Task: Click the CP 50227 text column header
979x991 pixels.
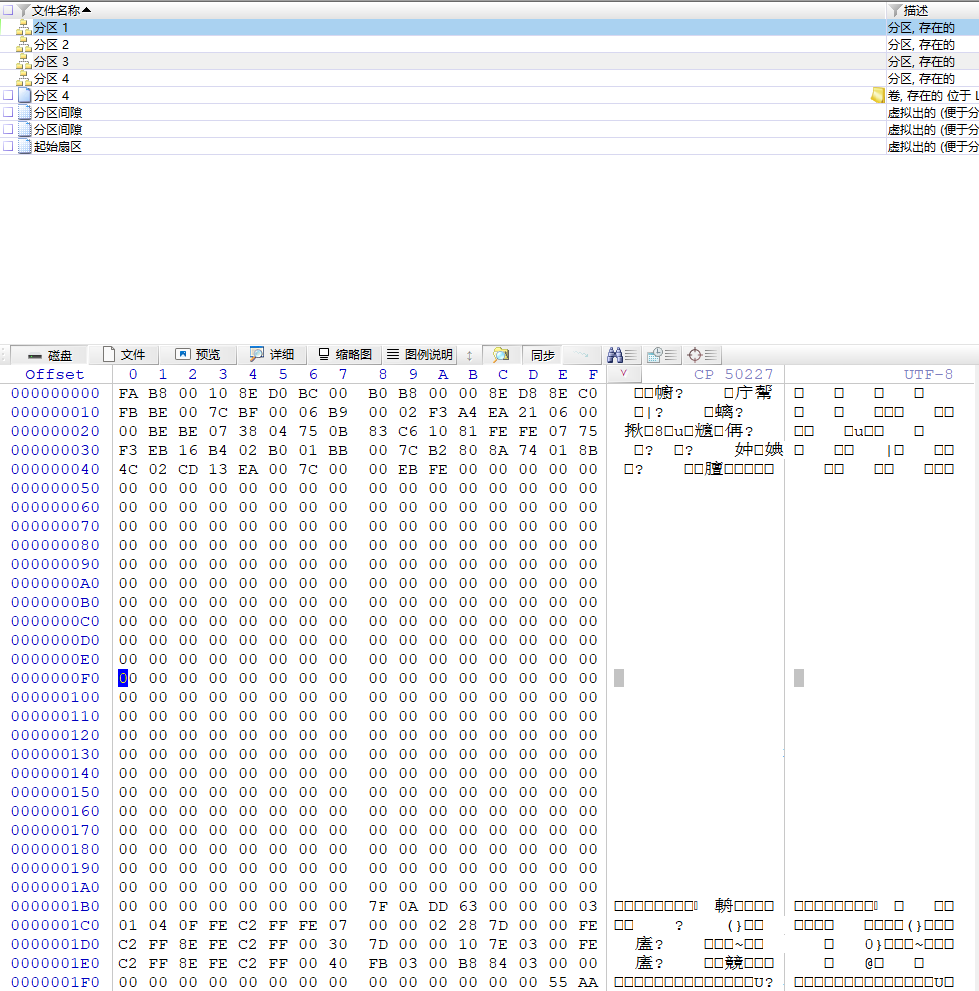Action: (733, 374)
